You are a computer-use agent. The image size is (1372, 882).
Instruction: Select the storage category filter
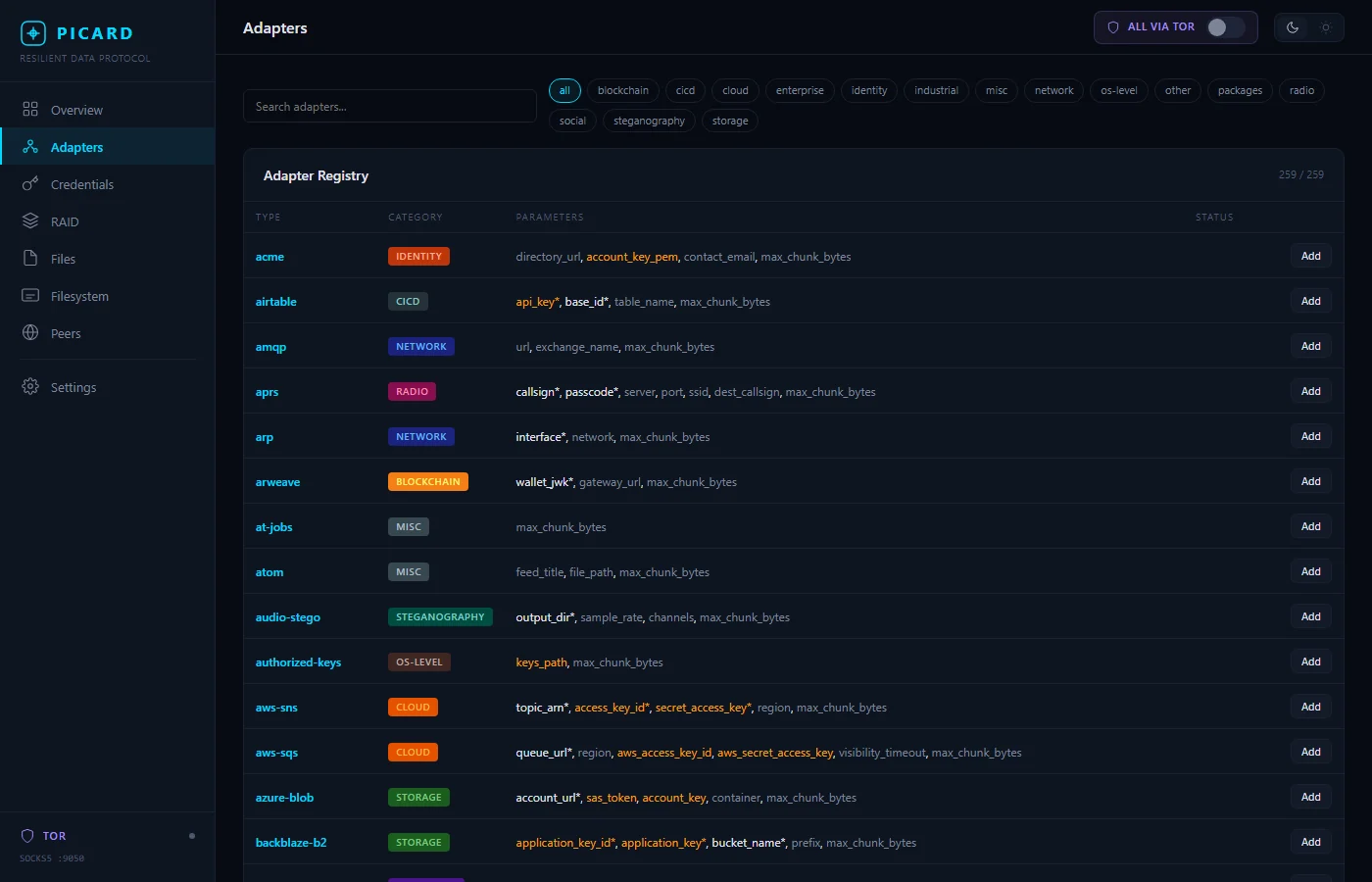[730, 121]
